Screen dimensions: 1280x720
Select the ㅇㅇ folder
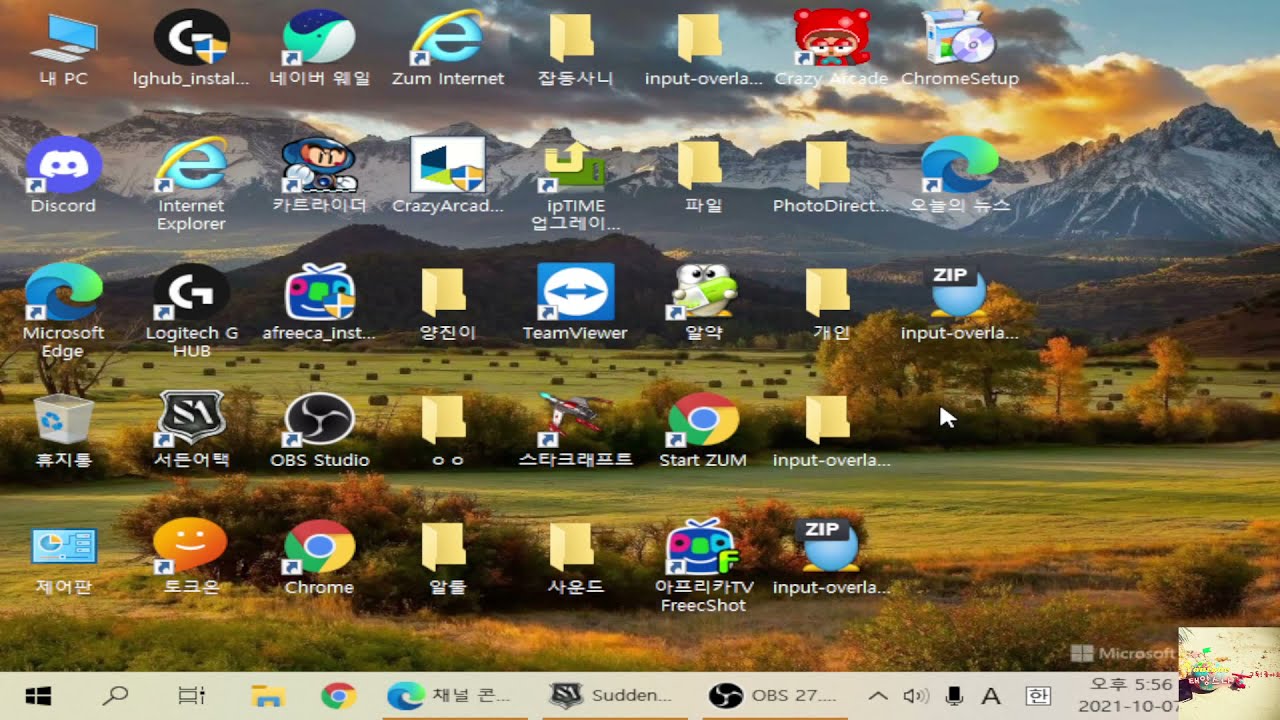[x=446, y=432]
